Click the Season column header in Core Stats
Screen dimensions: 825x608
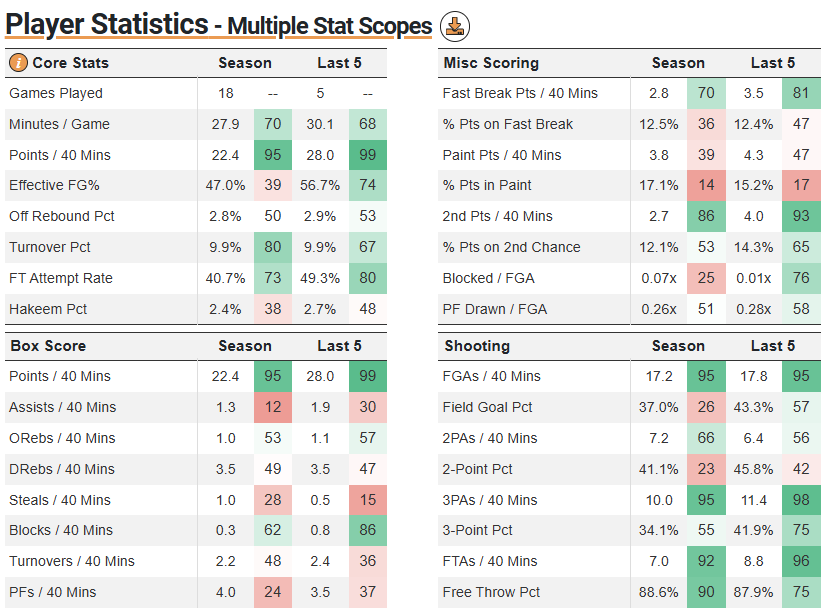pos(245,63)
